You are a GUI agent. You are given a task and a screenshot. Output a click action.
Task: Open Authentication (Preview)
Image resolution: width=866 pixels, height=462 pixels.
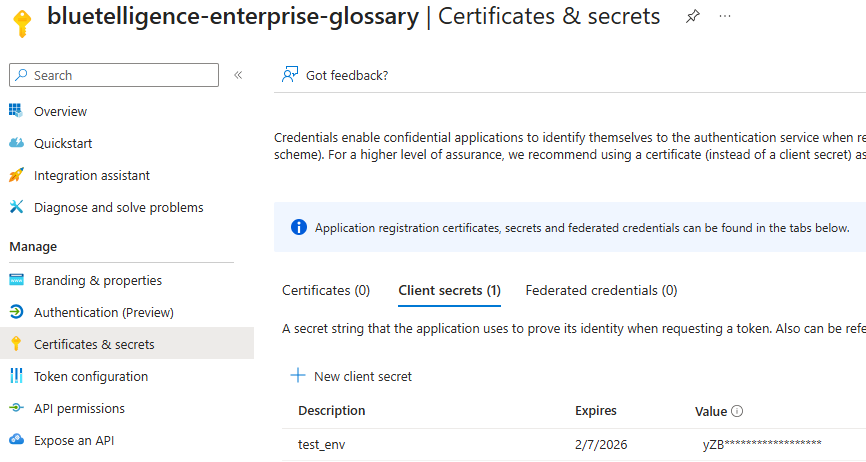(x=104, y=312)
